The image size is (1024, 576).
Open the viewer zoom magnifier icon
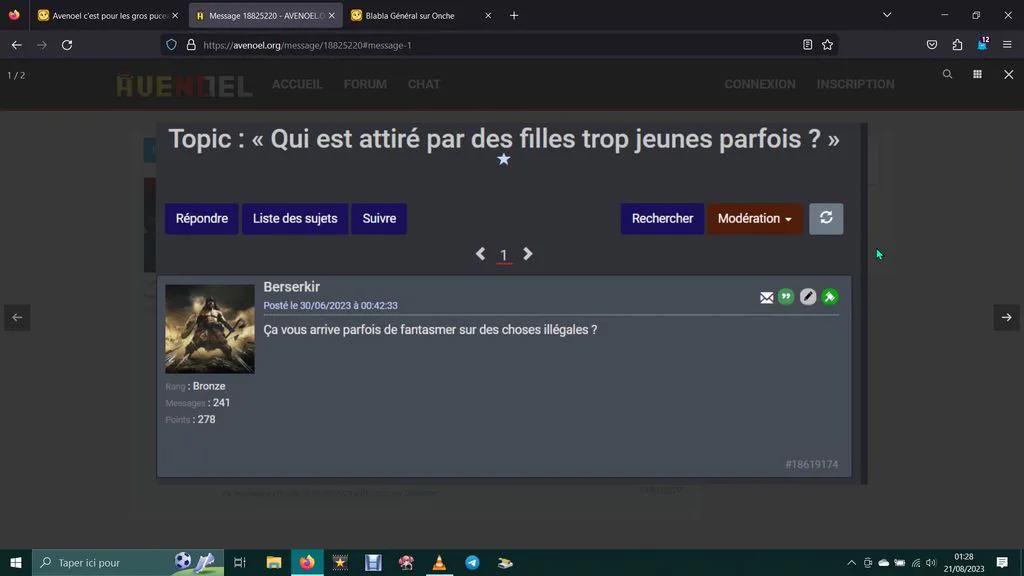[x=947, y=74]
